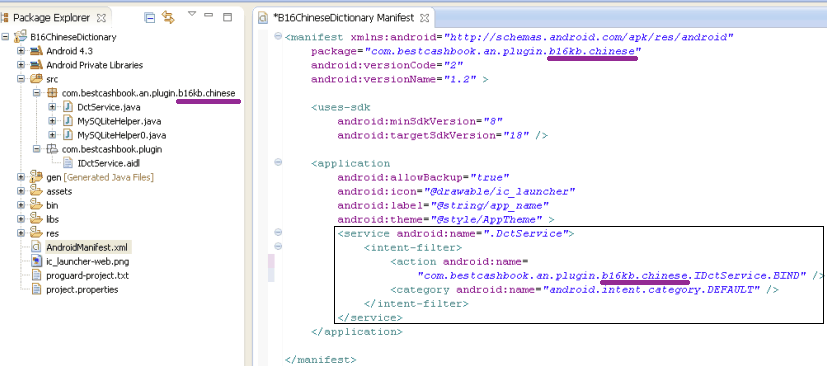Expand MySQLiteHelper0.java node

[52, 135]
